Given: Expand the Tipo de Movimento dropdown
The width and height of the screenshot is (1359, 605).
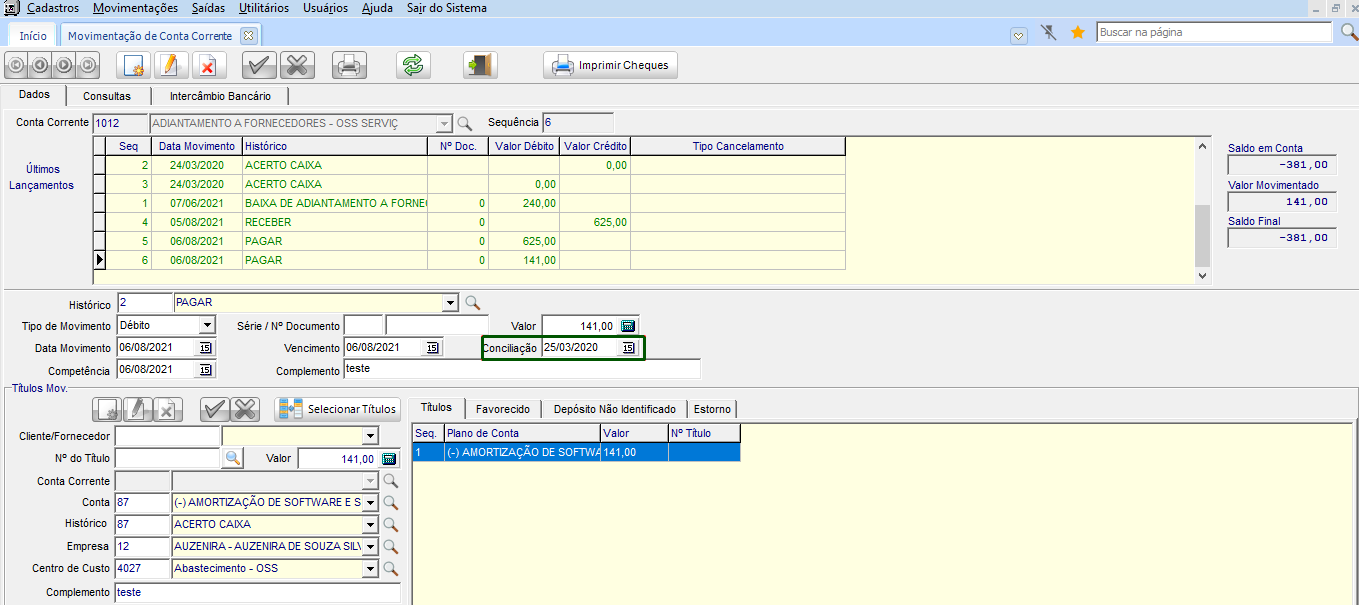Looking at the screenshot, I should (x=206, y=326).
